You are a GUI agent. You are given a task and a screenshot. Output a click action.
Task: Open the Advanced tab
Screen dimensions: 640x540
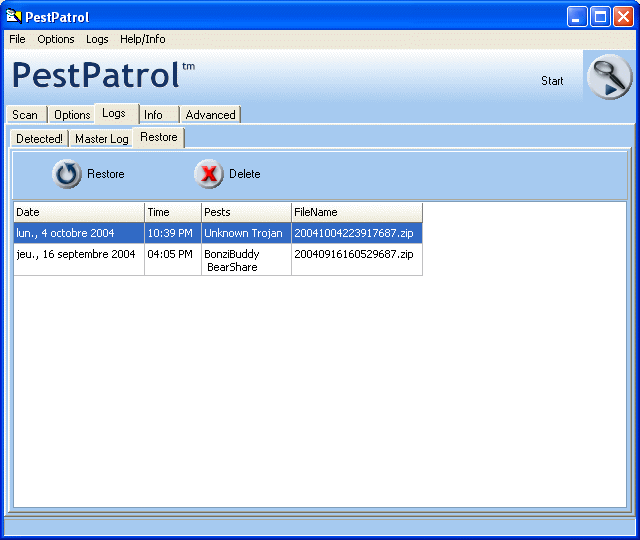[x=211, y=115]
